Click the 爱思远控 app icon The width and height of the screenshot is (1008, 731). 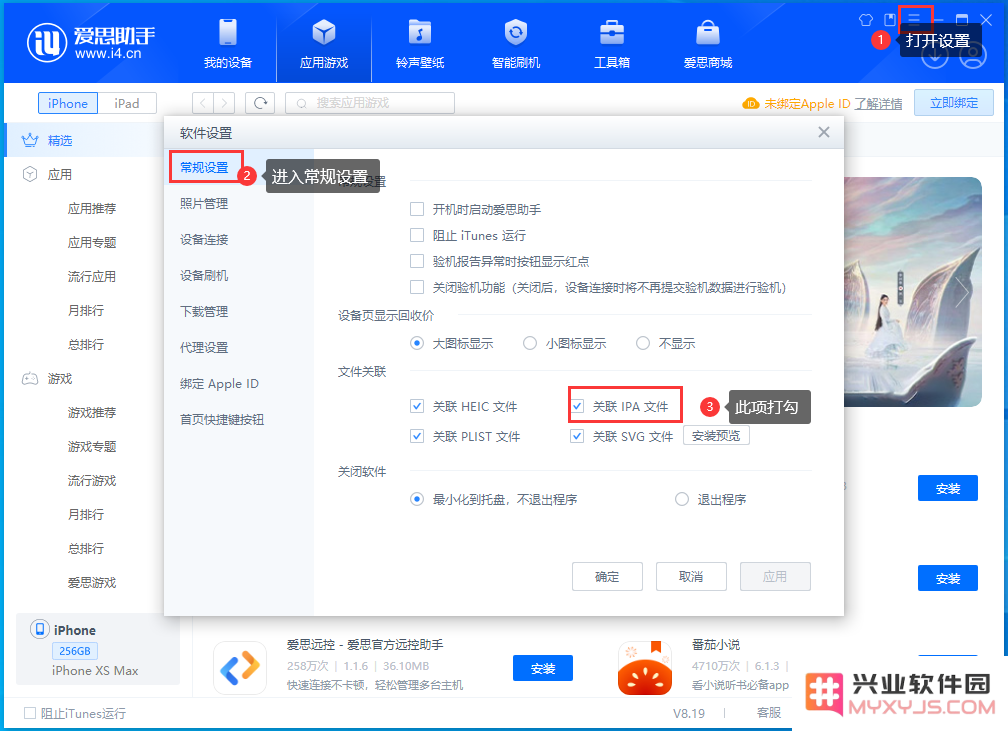point(240,668)
